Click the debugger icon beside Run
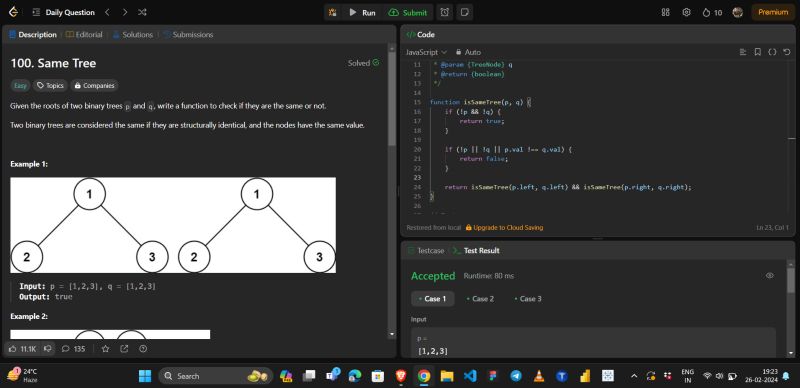This screenshot has width=800, height=388. pos(333,13)
